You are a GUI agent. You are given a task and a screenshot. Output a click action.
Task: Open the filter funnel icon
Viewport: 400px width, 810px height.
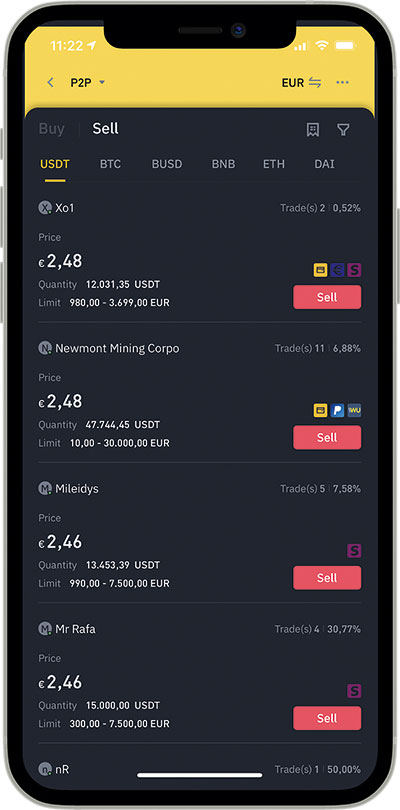(x=343, y=130)
